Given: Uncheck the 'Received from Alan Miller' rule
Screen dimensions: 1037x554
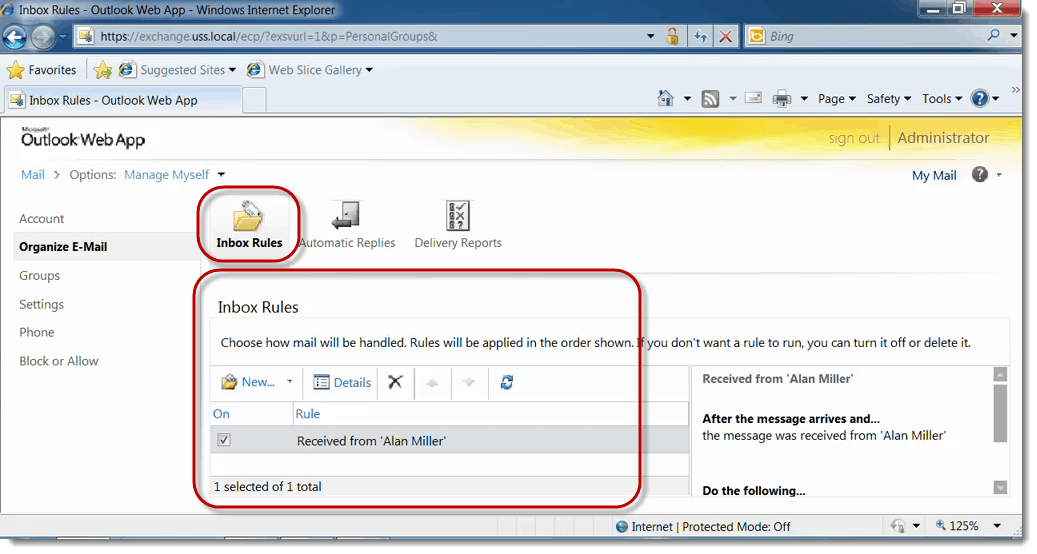Looking at the screenshot, I should [x=224, y=440].
